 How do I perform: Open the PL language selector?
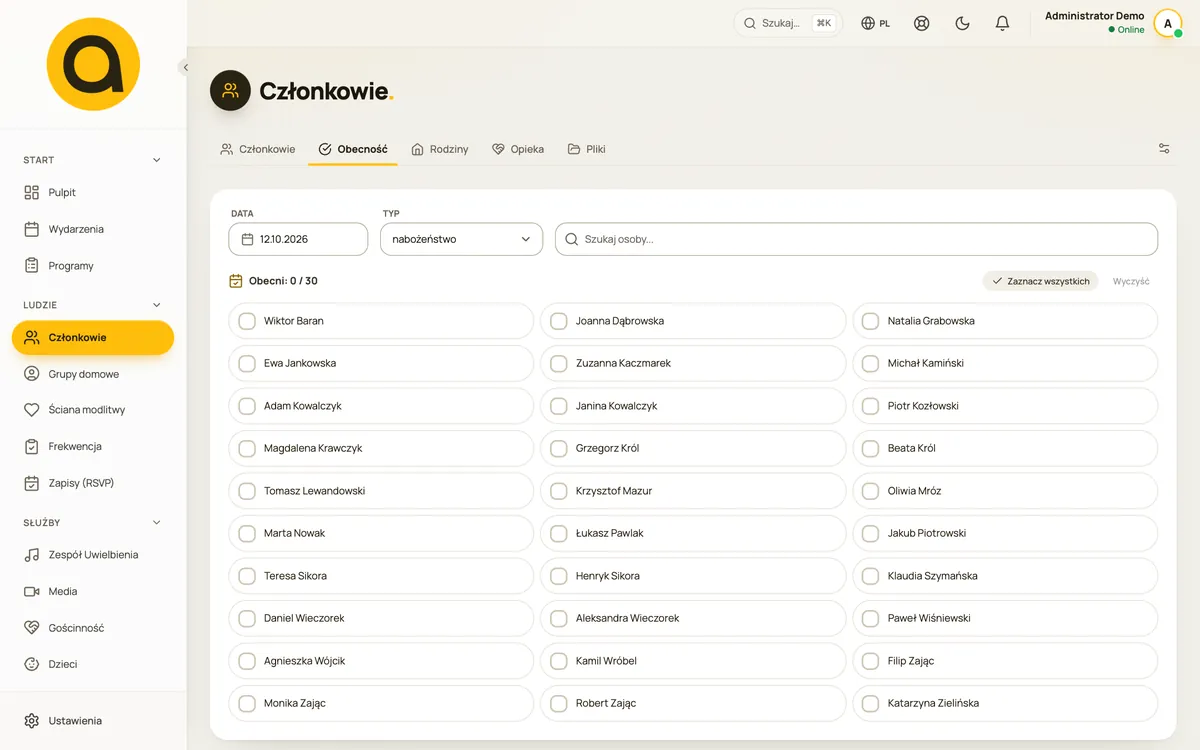[x=876, y=23]
